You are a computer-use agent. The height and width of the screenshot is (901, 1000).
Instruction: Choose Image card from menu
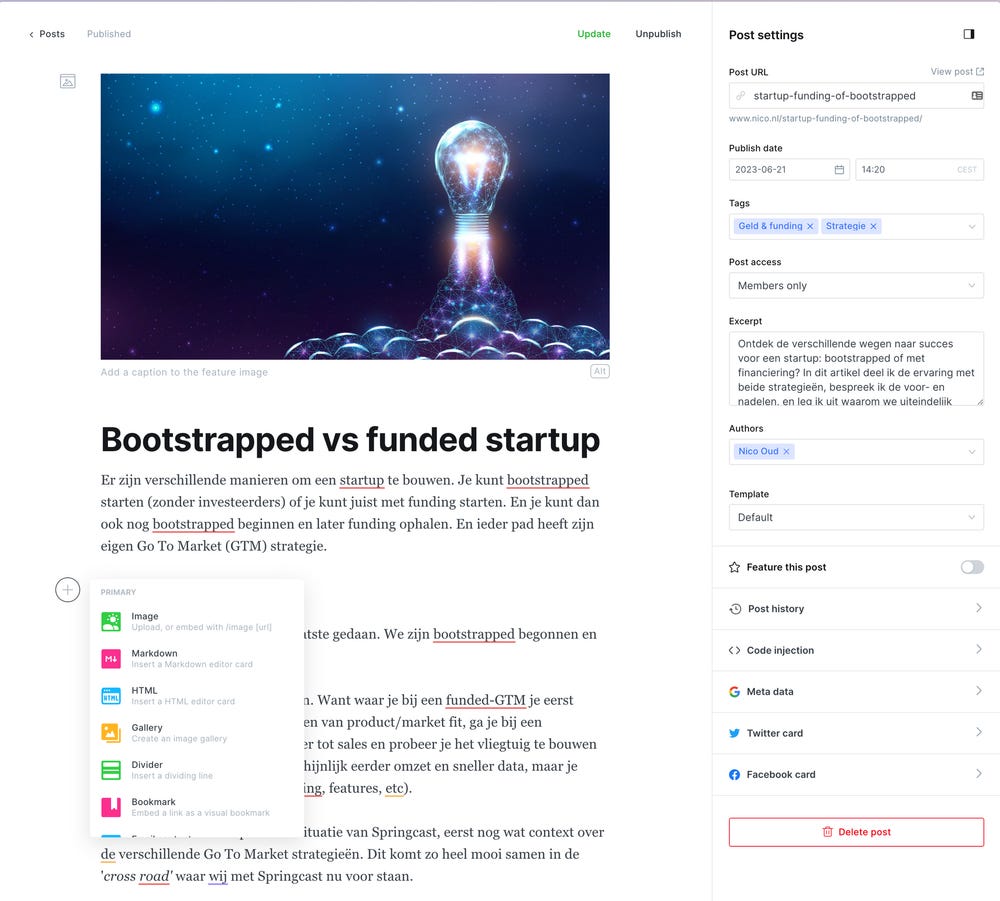[197, 621]
